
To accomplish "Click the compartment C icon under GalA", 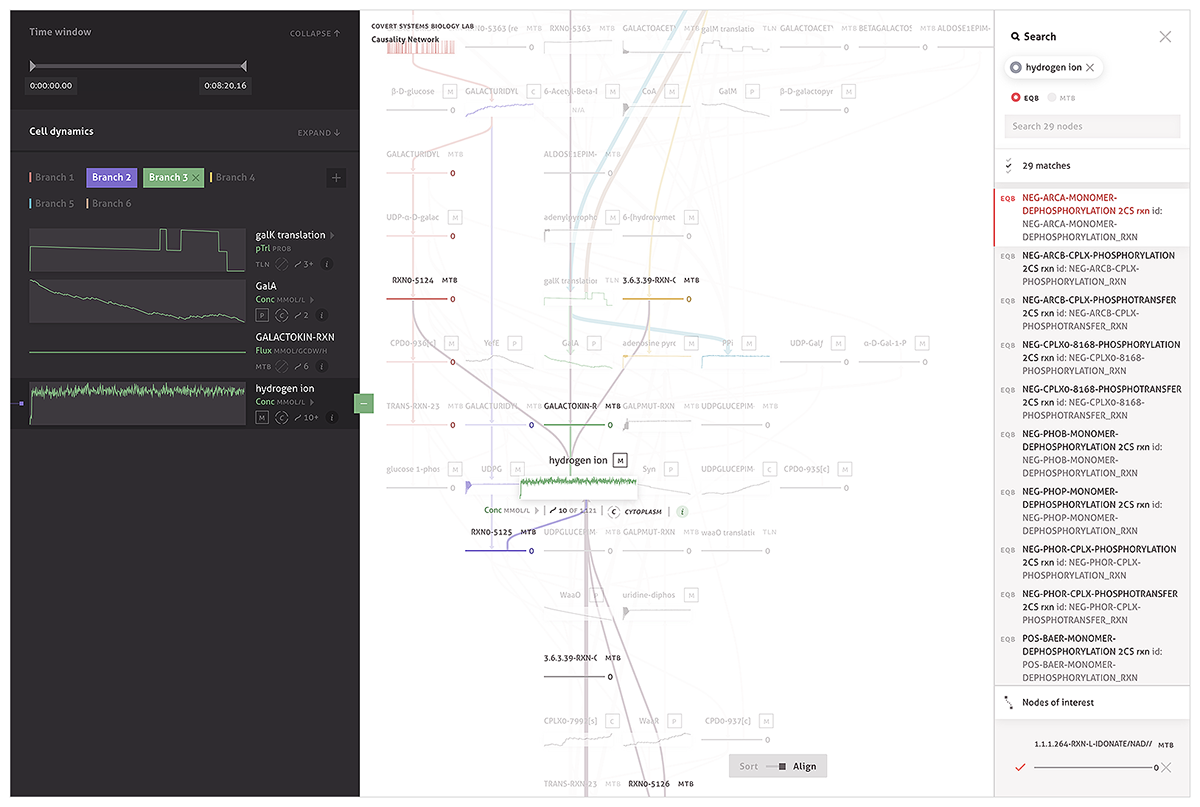I will pyautogui.click(x=281, y=315).
